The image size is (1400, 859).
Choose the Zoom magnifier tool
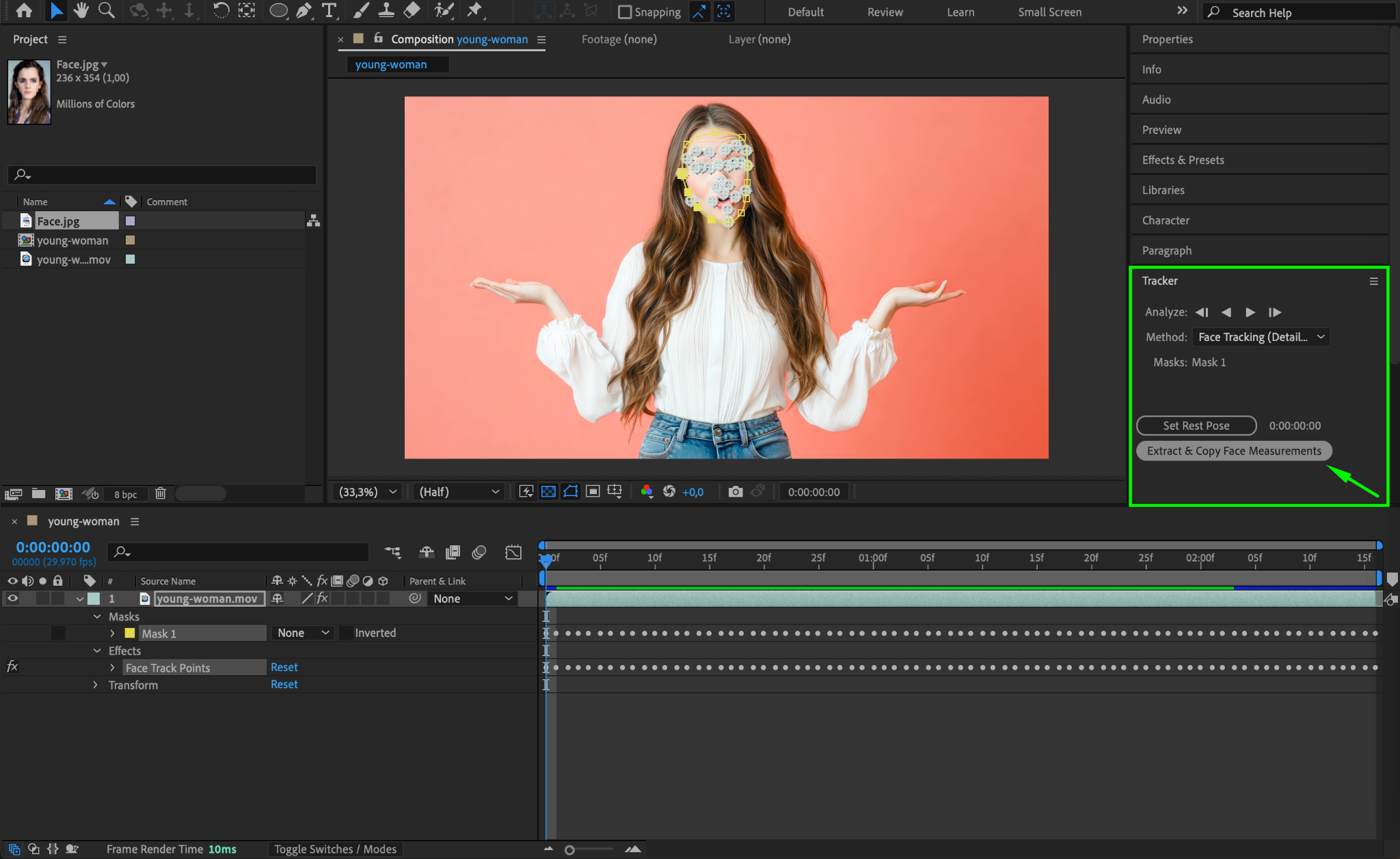[x=106, y=10]
